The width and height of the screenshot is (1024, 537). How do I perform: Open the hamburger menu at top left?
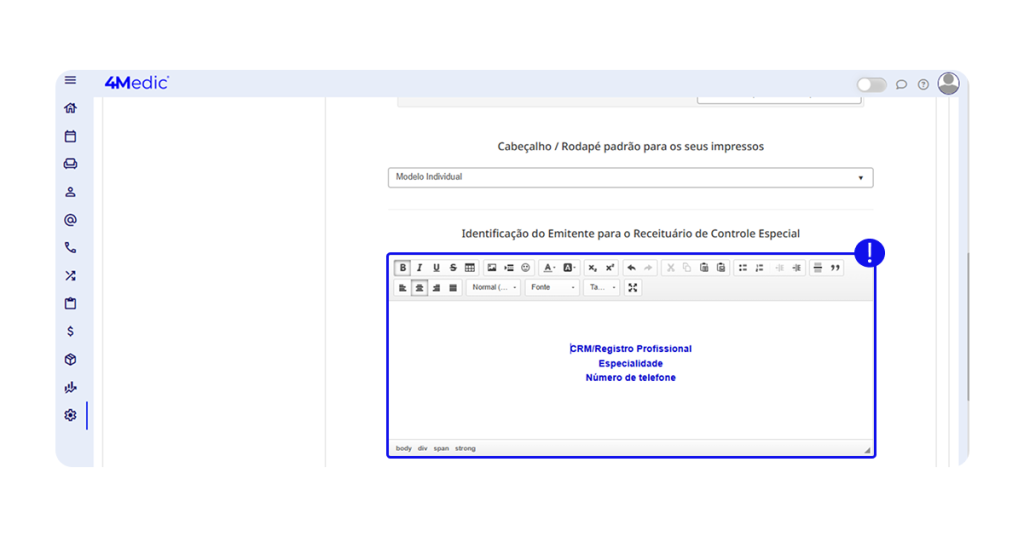(x=70, y=81)
